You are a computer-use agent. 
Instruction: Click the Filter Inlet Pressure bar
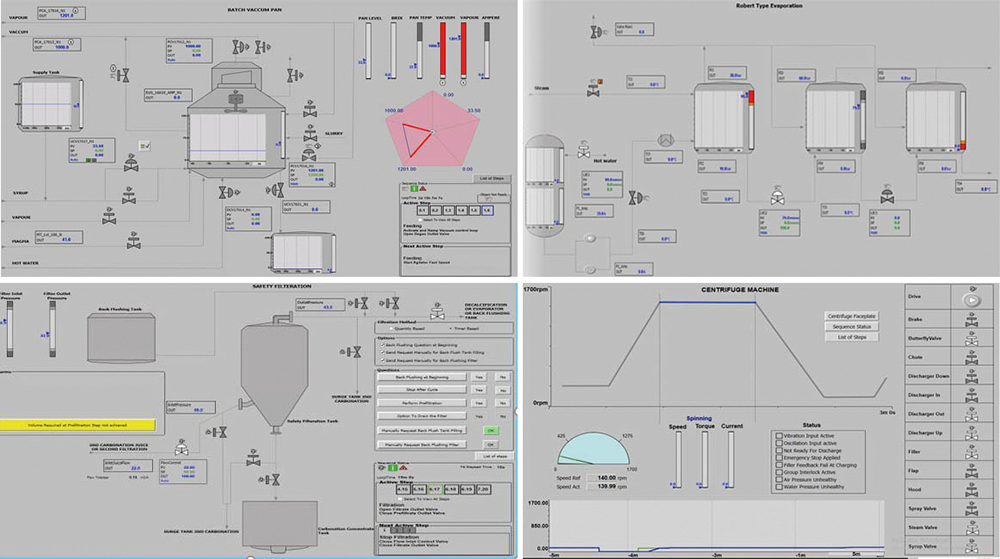[10, 328]
